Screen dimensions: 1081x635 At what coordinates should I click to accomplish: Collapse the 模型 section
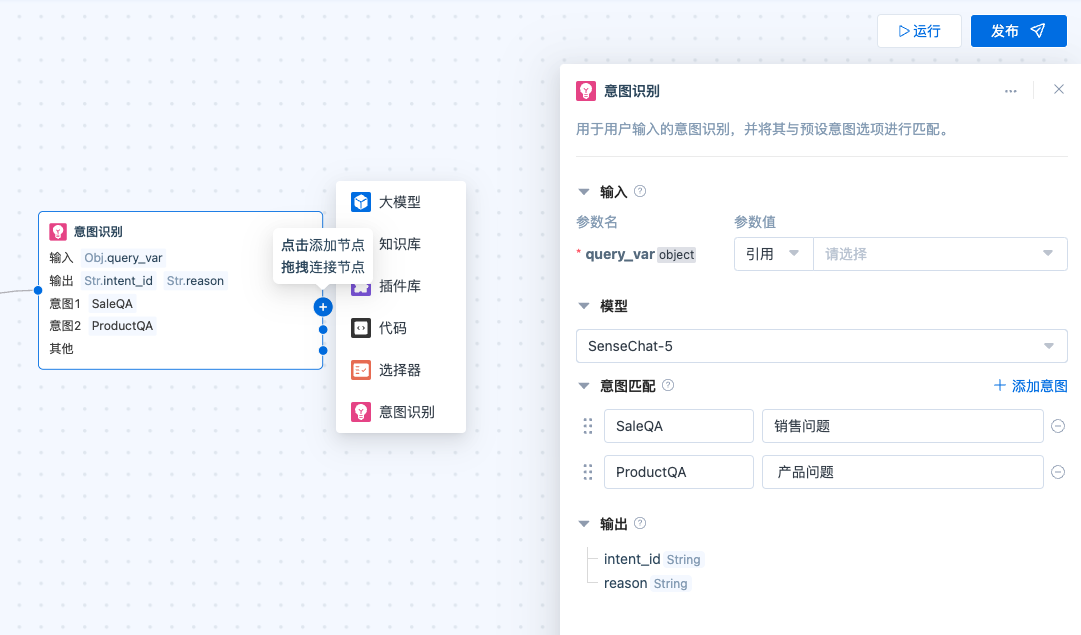[x=584, y=306]
